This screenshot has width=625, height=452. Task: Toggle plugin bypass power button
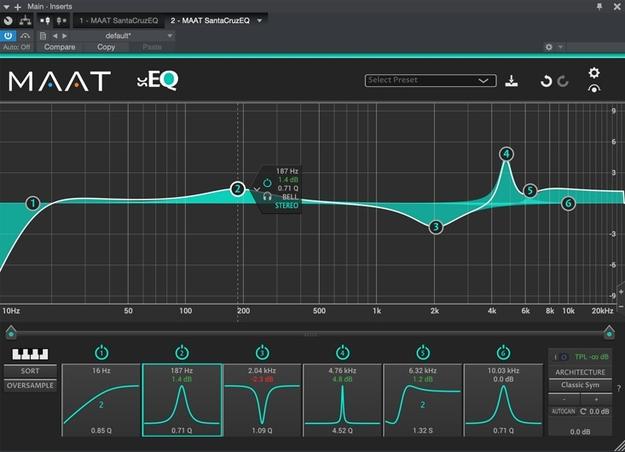(8, 36)
